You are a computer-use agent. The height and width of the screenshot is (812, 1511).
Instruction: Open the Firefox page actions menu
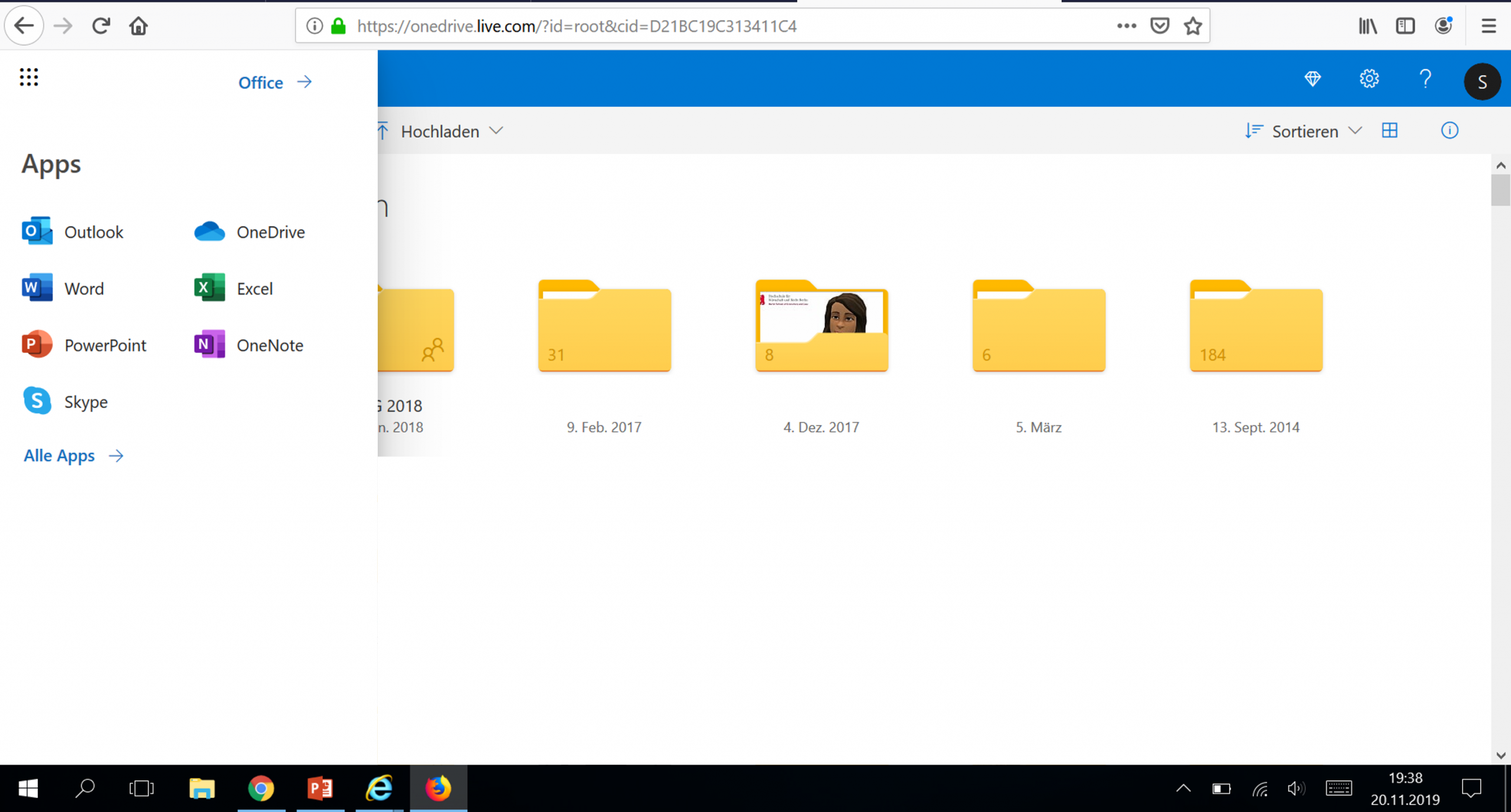point(1126,26)
